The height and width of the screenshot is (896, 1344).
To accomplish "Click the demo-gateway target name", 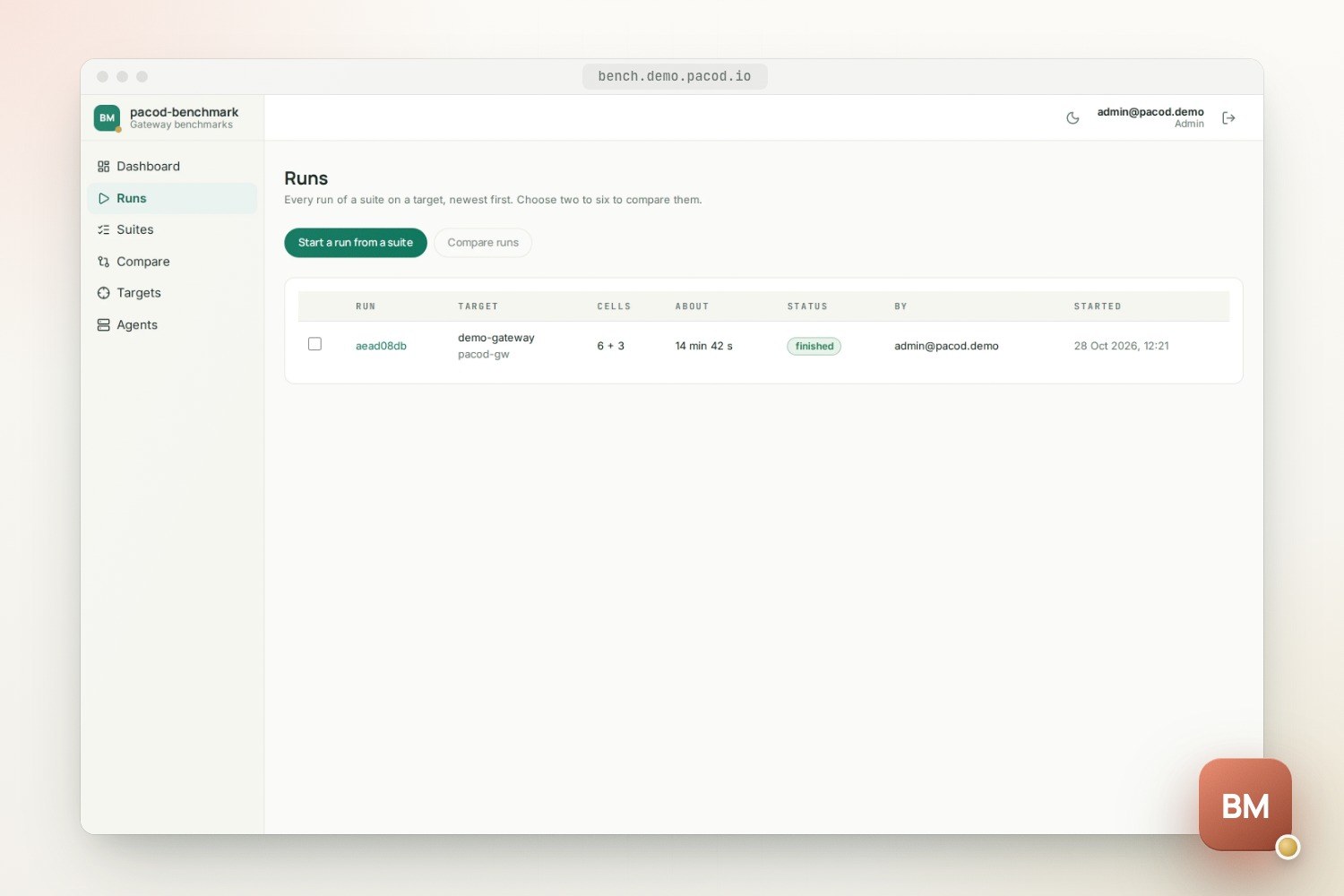I will pos(495,338).
